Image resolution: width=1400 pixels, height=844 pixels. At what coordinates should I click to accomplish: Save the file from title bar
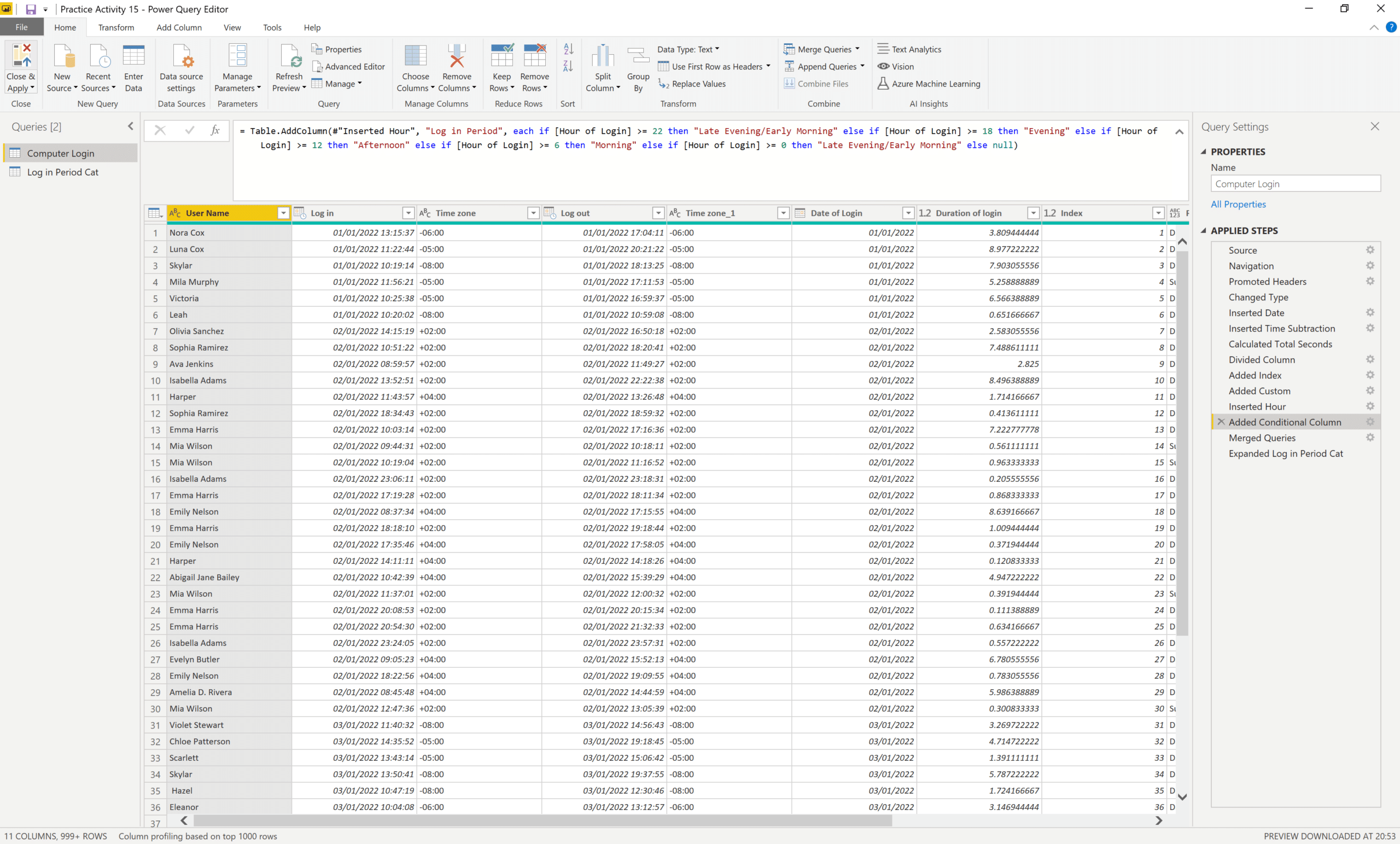31,9
